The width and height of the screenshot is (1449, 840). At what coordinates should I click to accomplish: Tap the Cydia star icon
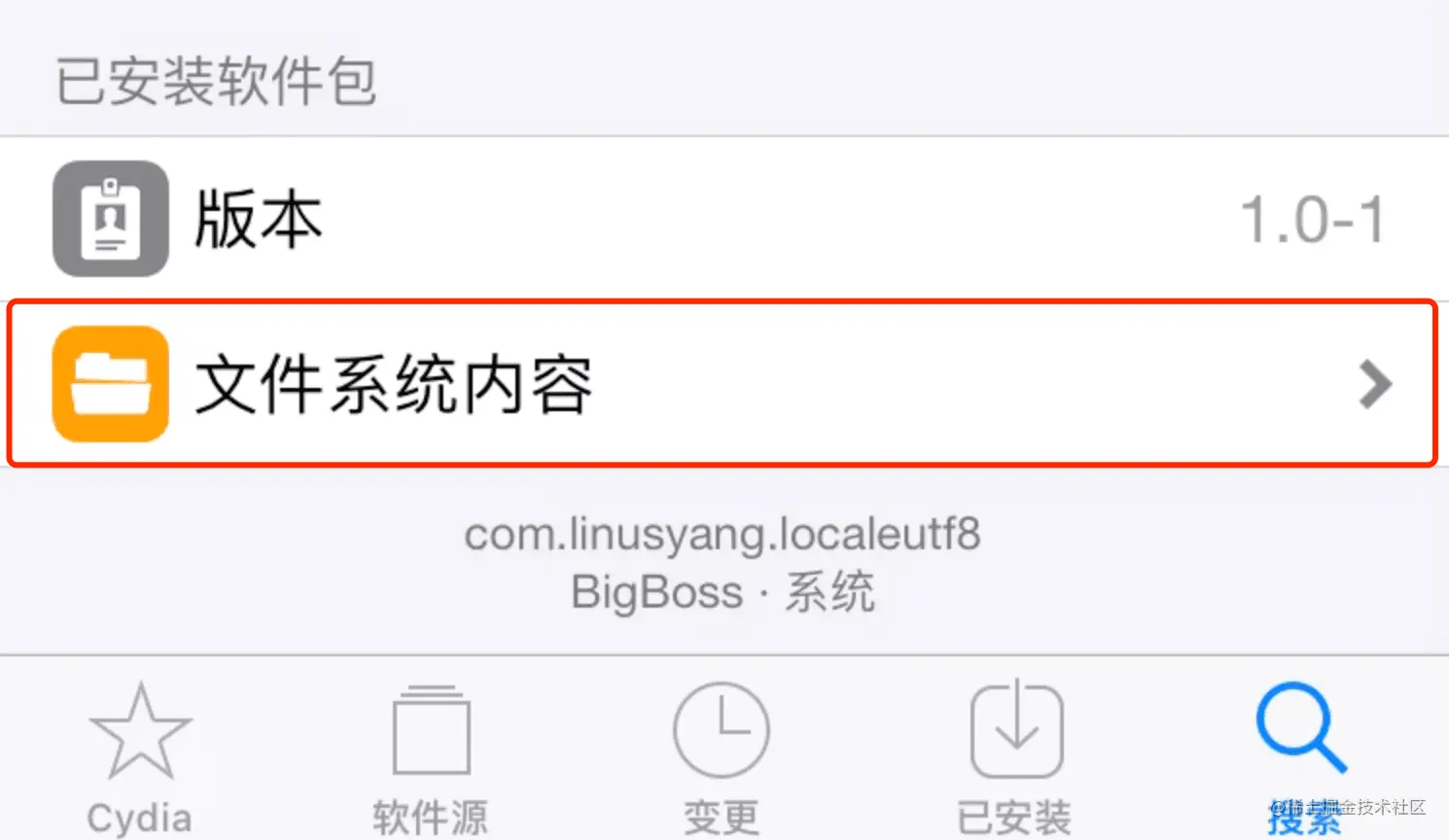[x=140, y=730]
